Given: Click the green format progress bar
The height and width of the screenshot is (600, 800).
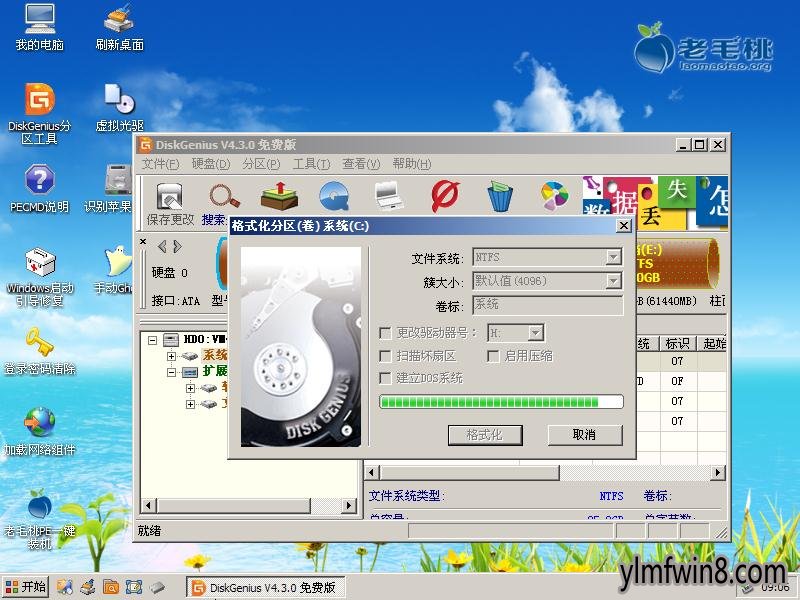Looking at the screenshot, I should tap(502, 402).
